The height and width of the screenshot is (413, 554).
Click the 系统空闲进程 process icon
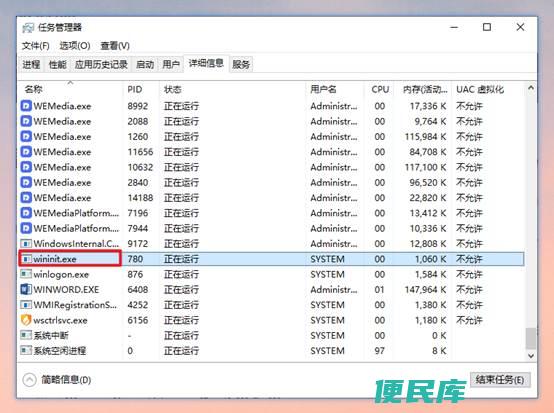[26, 350]
